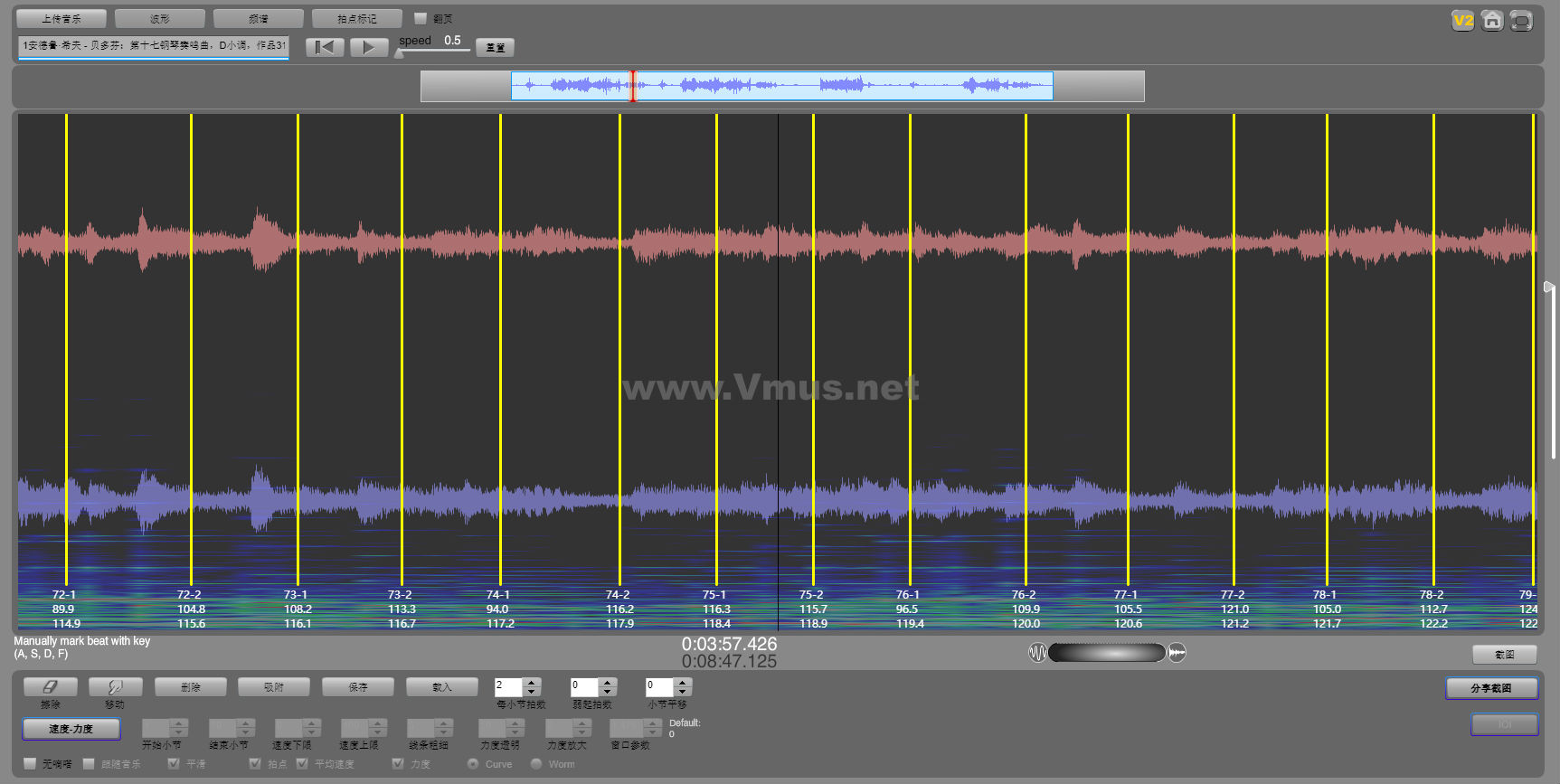Click the speed slider handle

399,53
